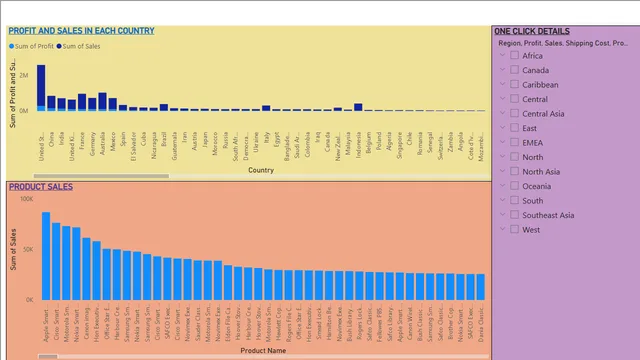Select the tallest bar in Product Sales chart

click(x=46, y=256)
